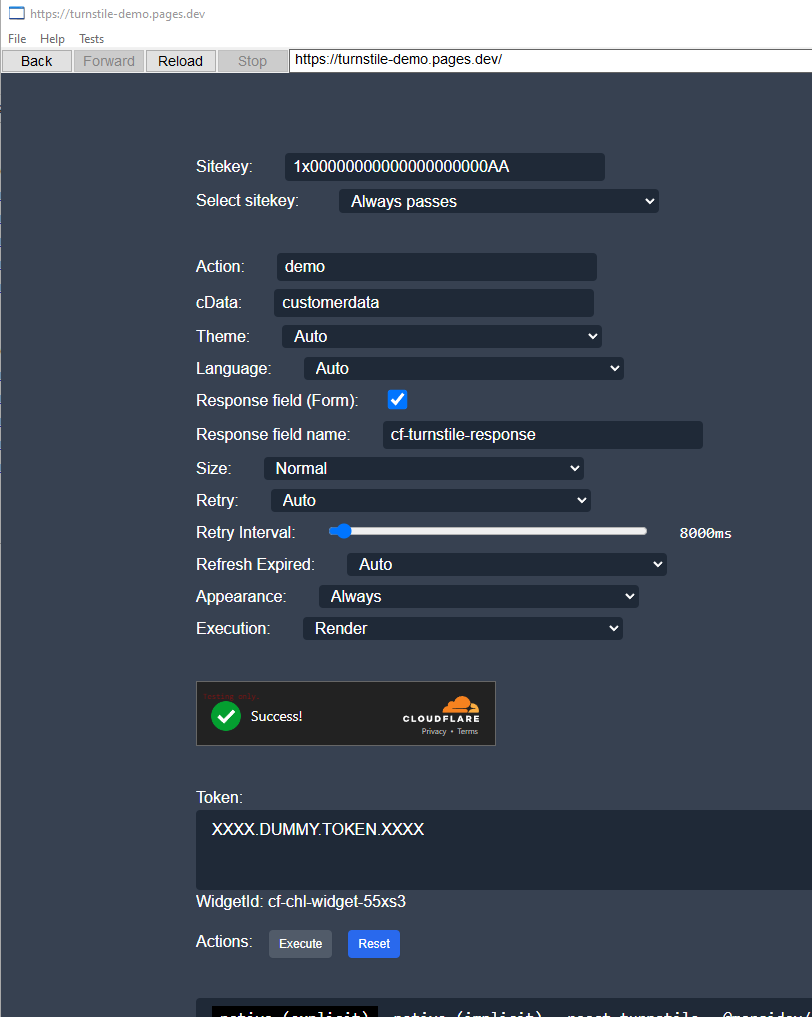Viewport: 812px width, 1017px height.
Task: Open the Refresh Expired dropdown
Action: tap(506, 564)
